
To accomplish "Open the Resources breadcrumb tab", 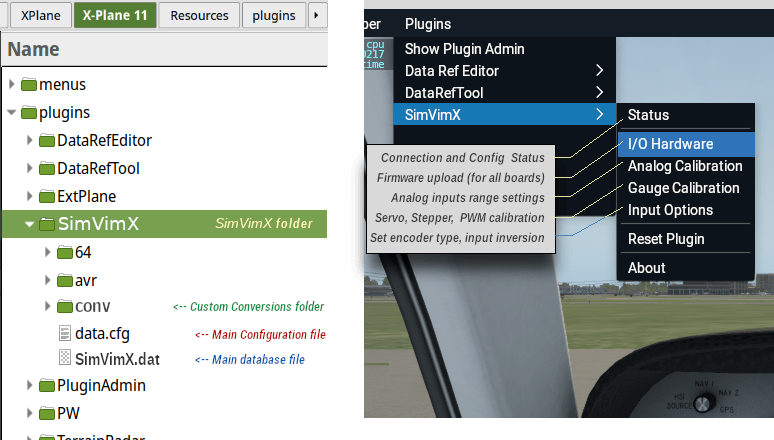I will pyautogui.click(x=199, y=15).
